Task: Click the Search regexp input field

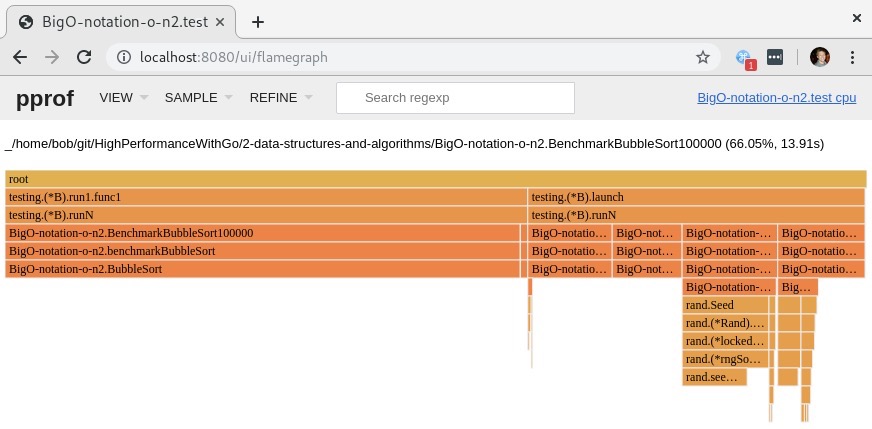Action: pyautogui.click(x=455, y=98)
